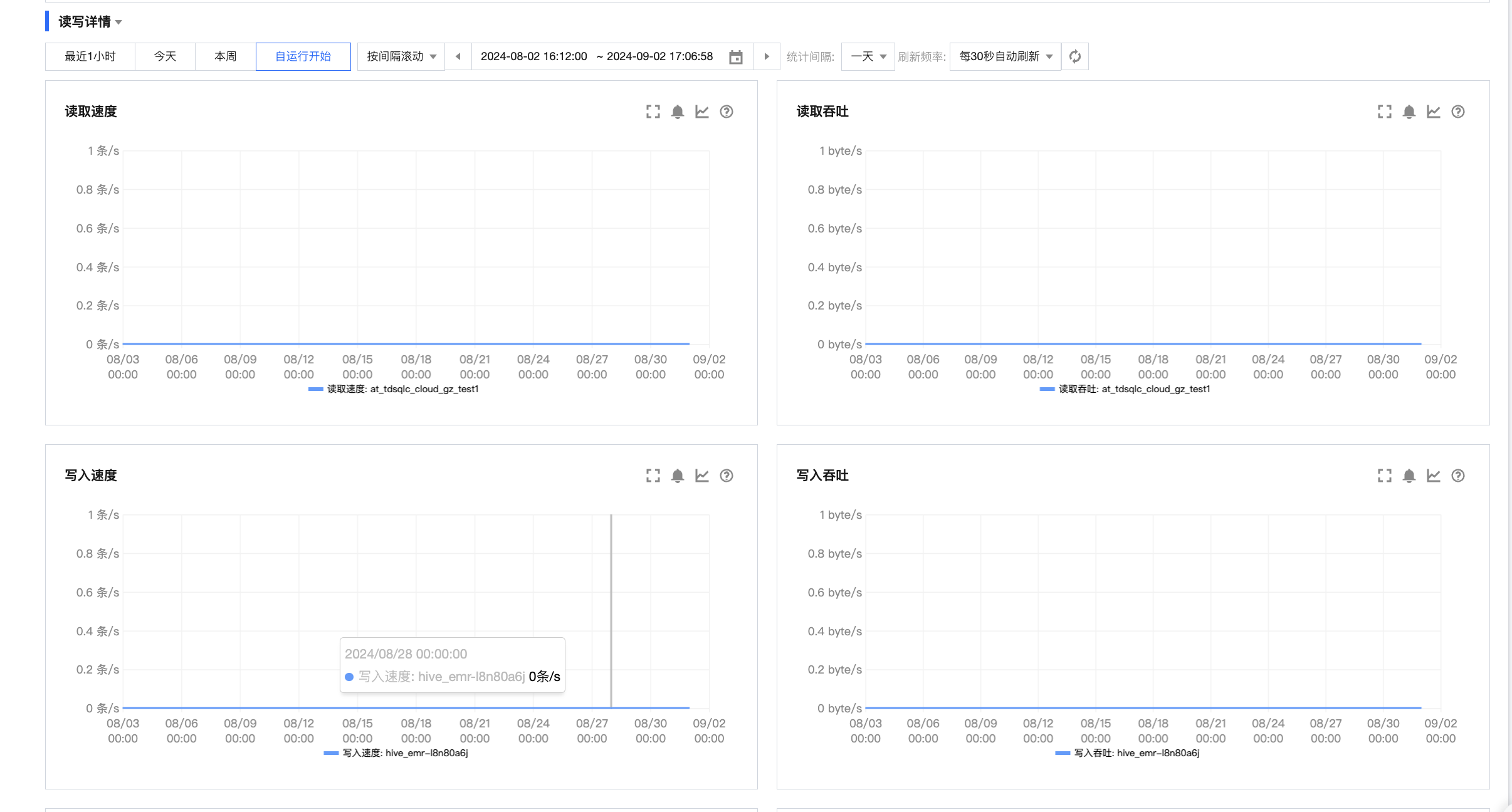Toggle 读取速度 at_tdsqlc_cloud_gz_test1 legend series
This screenshot has width=1512, height=812.
(x=394, y=389)
